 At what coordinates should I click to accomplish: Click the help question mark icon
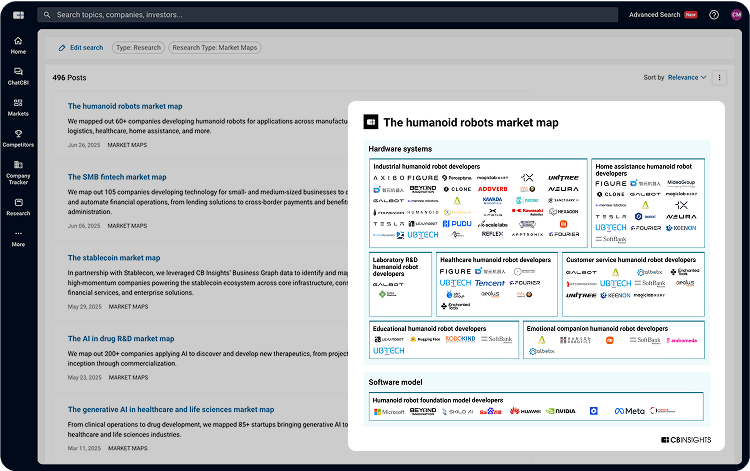(x=714, y=15)
